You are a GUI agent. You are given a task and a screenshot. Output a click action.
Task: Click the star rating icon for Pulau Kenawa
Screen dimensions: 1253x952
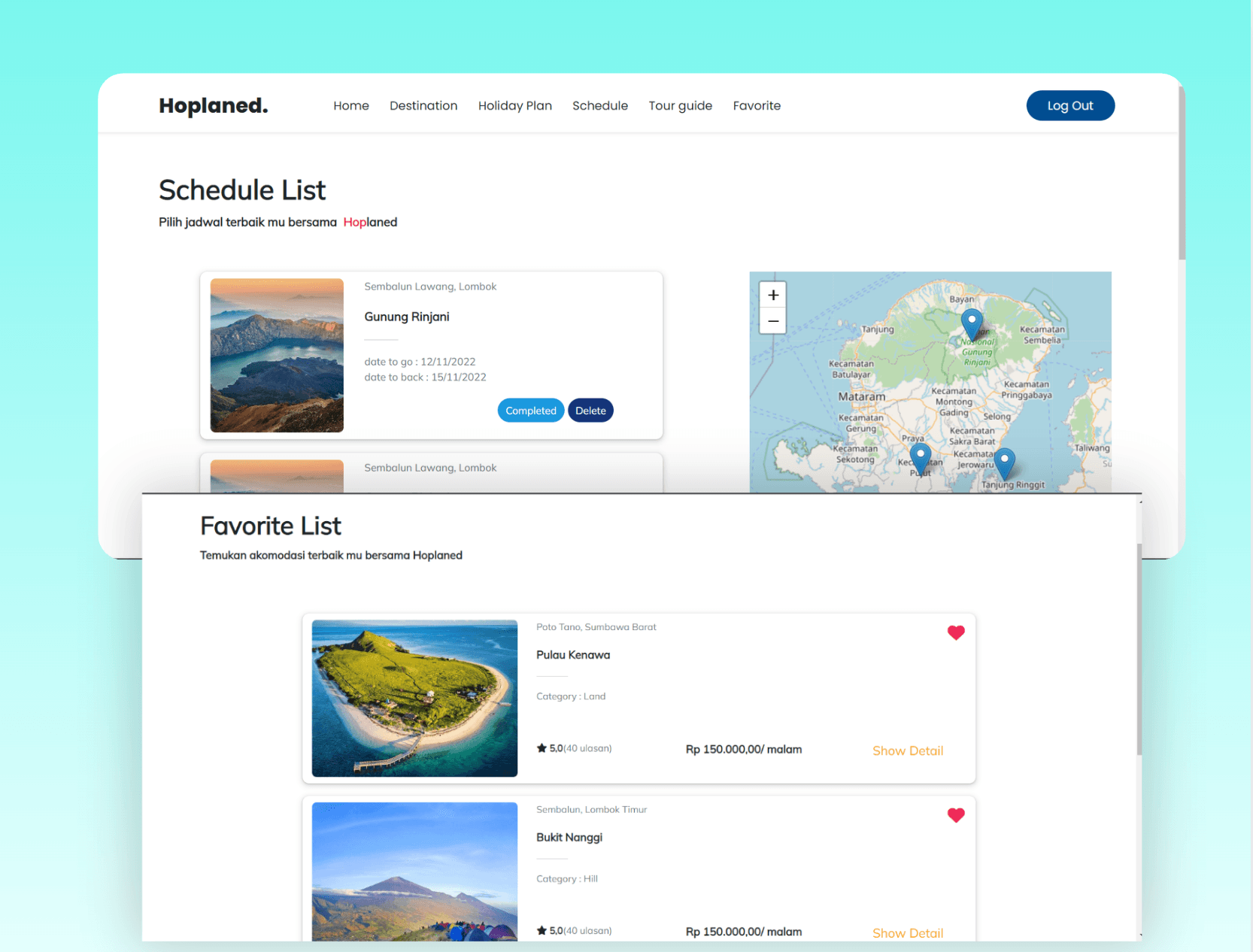pos(542,747)
